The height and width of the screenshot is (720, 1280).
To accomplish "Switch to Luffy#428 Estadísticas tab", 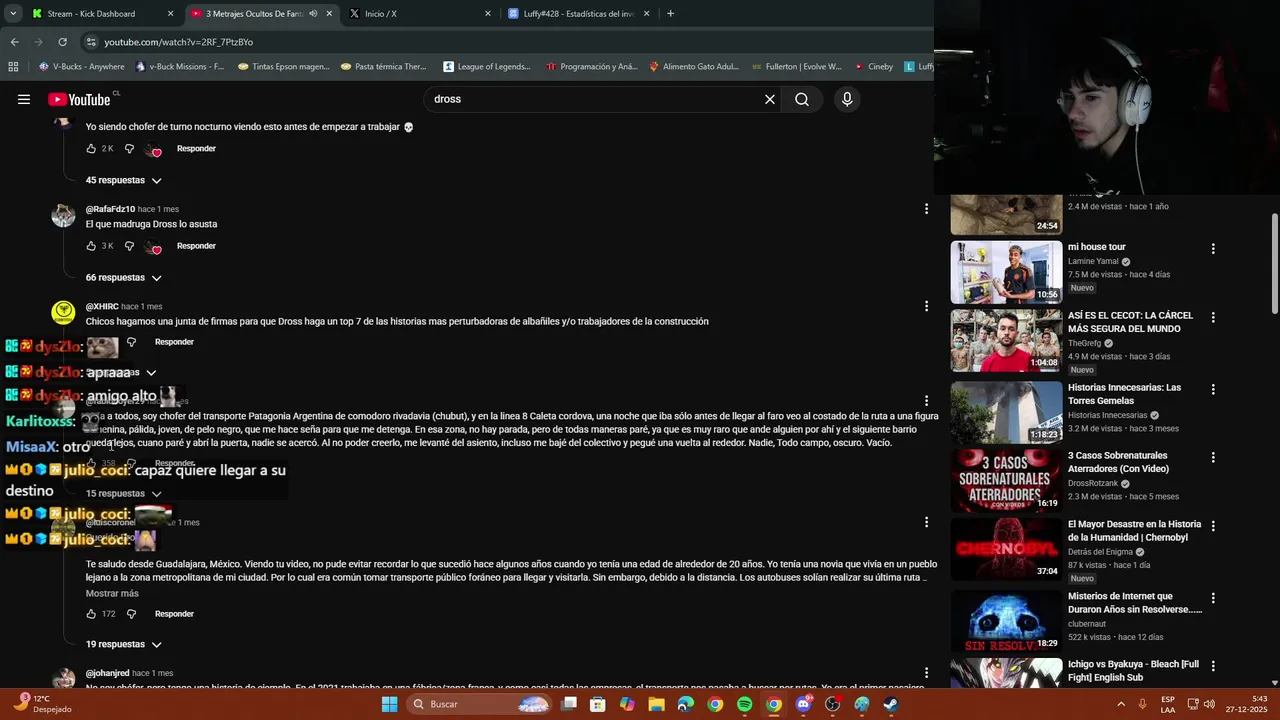I will click(579, 14).
